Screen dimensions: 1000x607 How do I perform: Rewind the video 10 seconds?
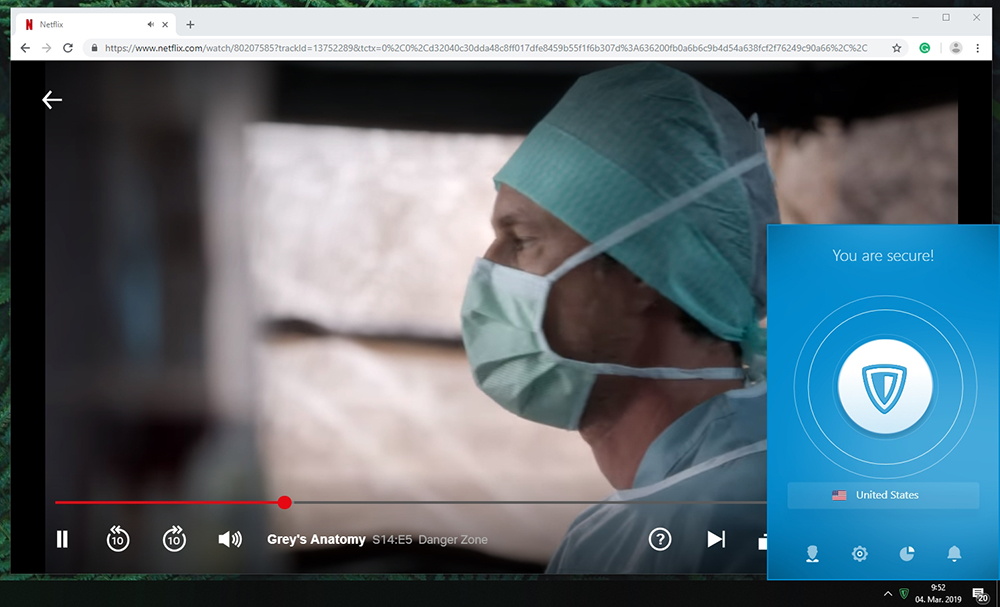[118, 539]
